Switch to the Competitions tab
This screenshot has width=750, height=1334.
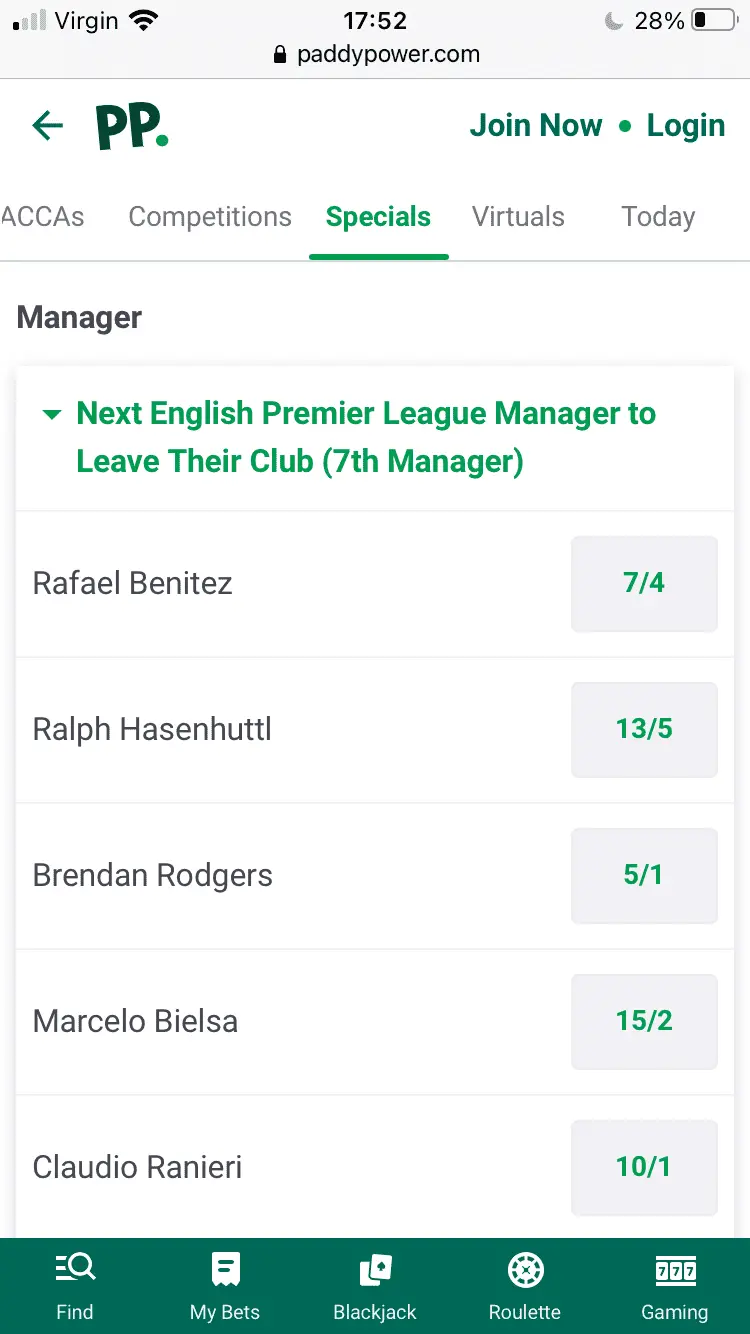click(x=210, y=217)
